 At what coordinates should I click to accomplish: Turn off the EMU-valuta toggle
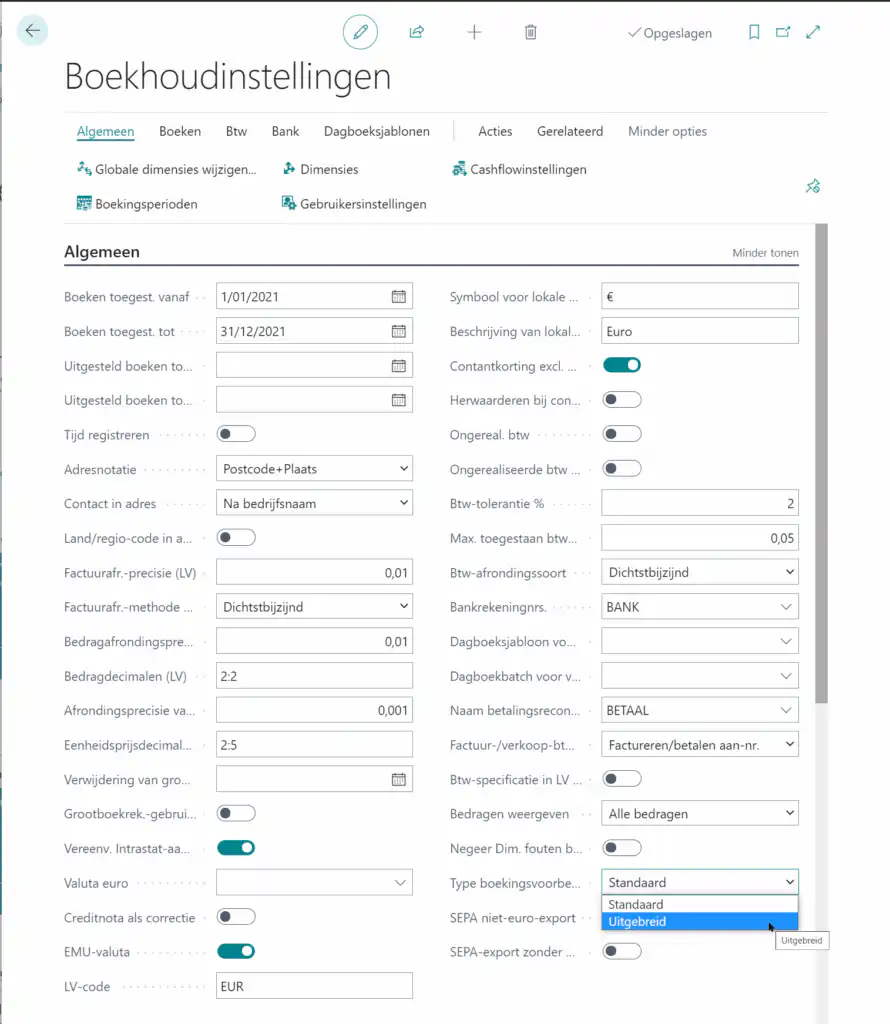click(x=236, y=951)
